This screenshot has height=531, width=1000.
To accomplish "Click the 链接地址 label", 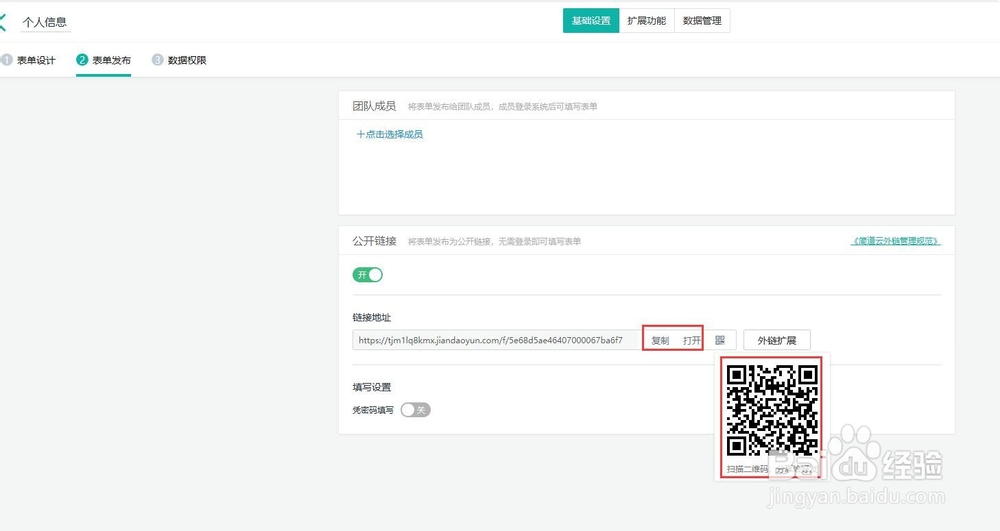I will click(372, 317).
